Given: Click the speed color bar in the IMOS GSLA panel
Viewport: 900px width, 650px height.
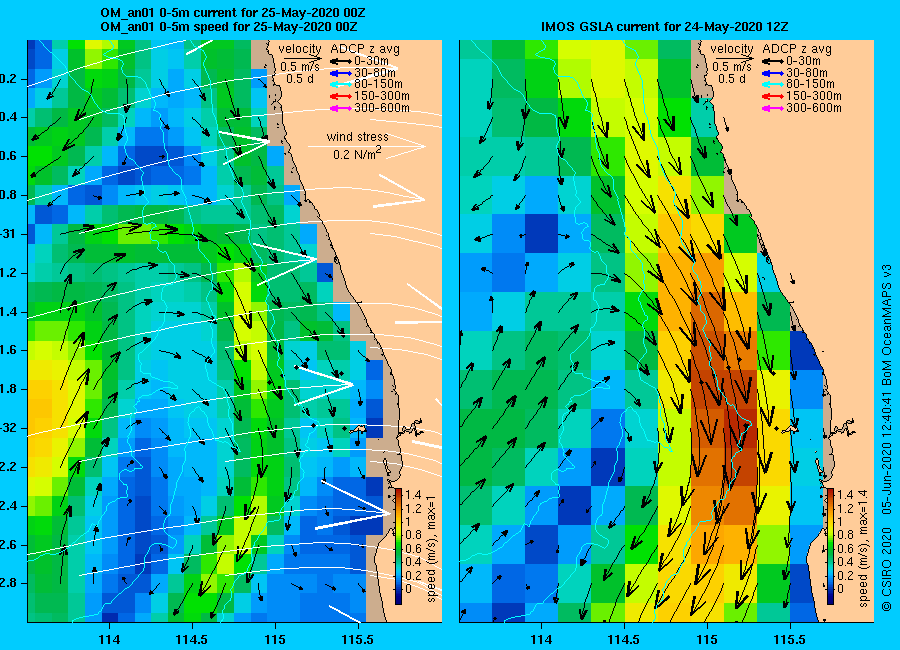Looking at the screenshot, I should tap(831, 546).
